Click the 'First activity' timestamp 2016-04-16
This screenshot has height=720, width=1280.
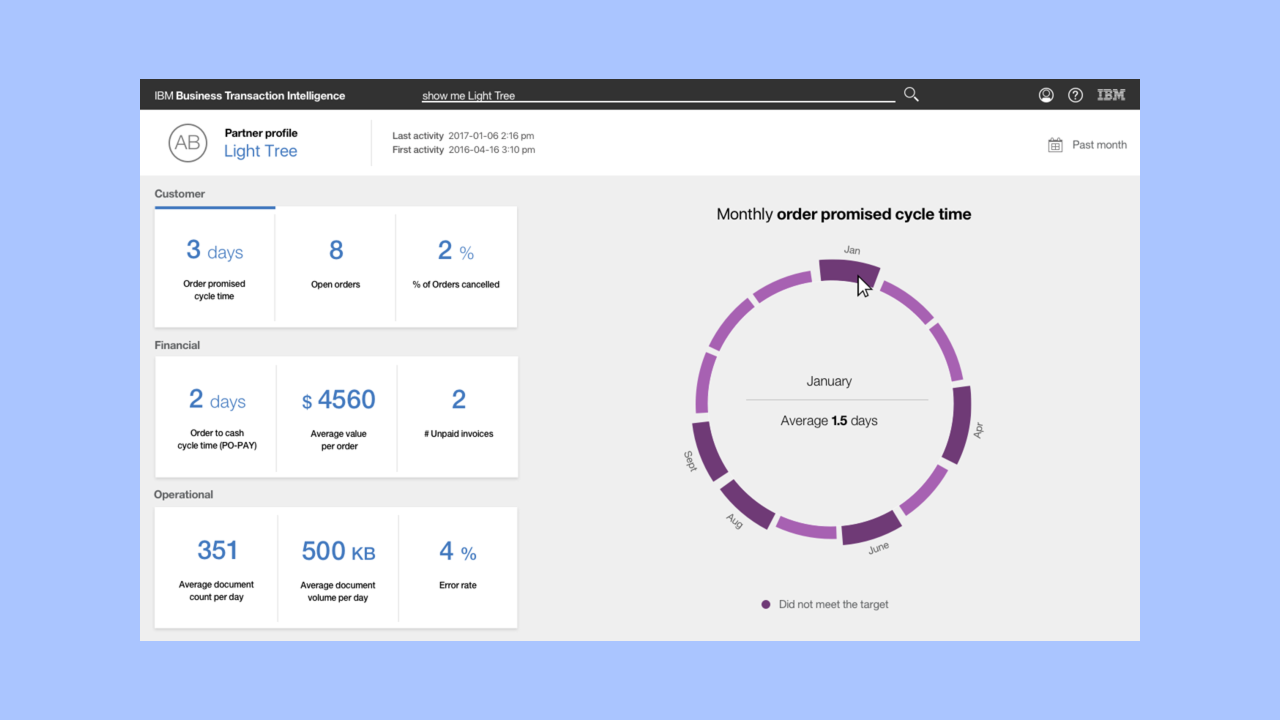[491, 150]
